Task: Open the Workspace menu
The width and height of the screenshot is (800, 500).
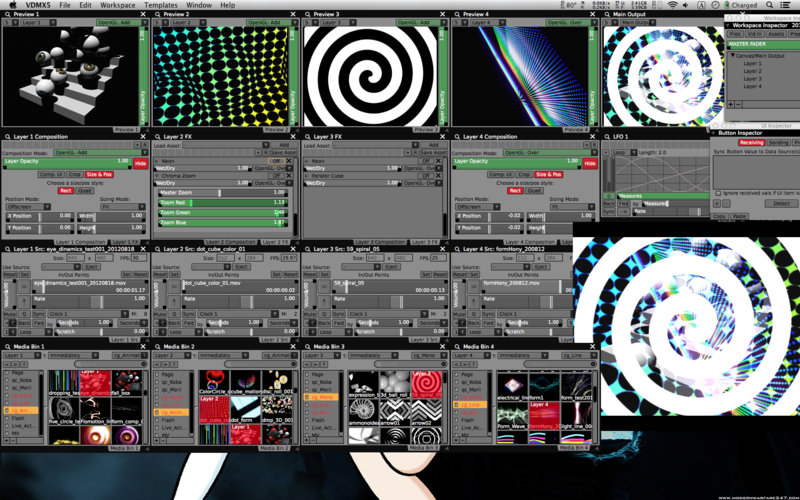Action: [x=117, y=5]
